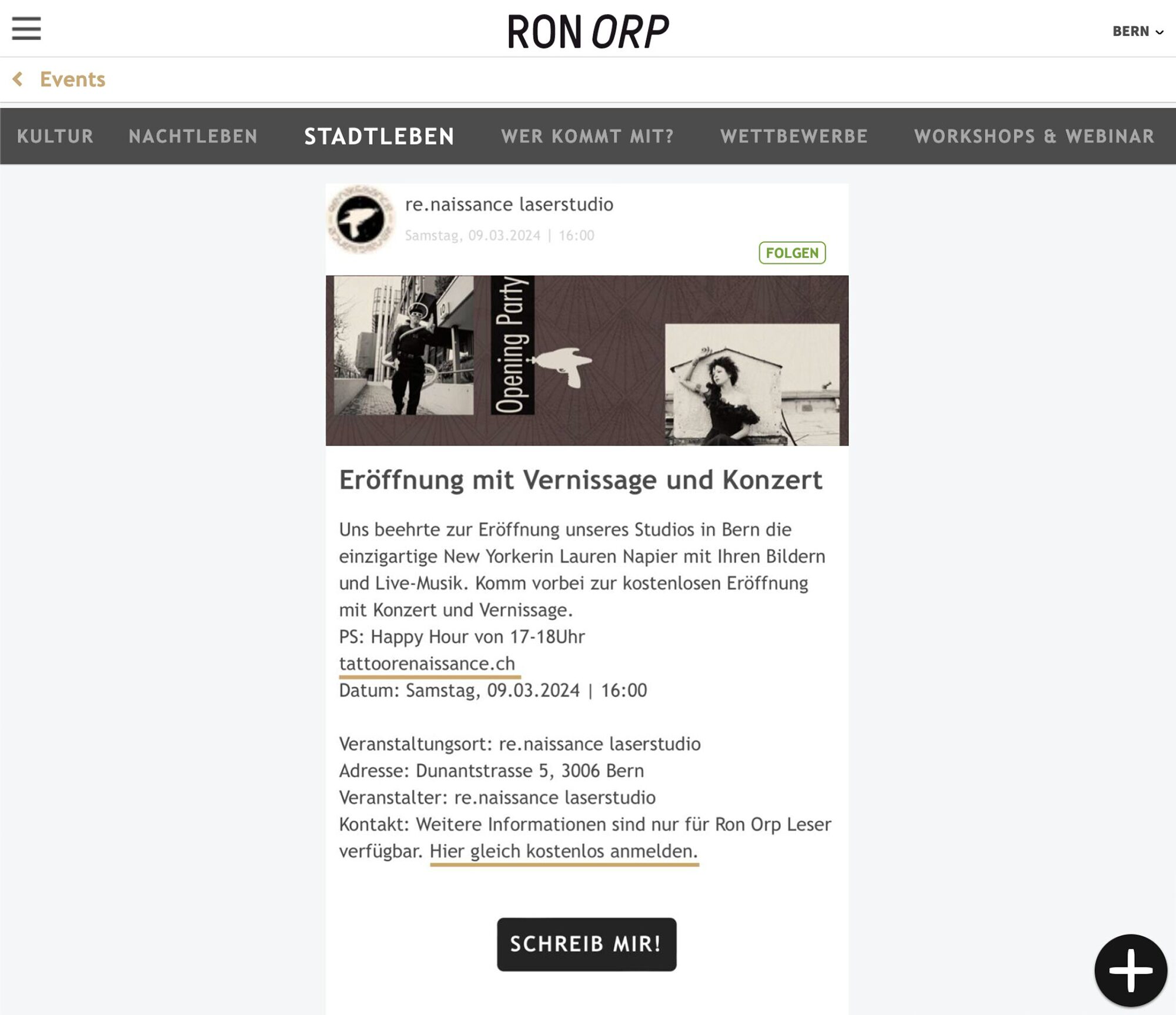
Task: Go back to Events
Action: (x=72, y=79)
